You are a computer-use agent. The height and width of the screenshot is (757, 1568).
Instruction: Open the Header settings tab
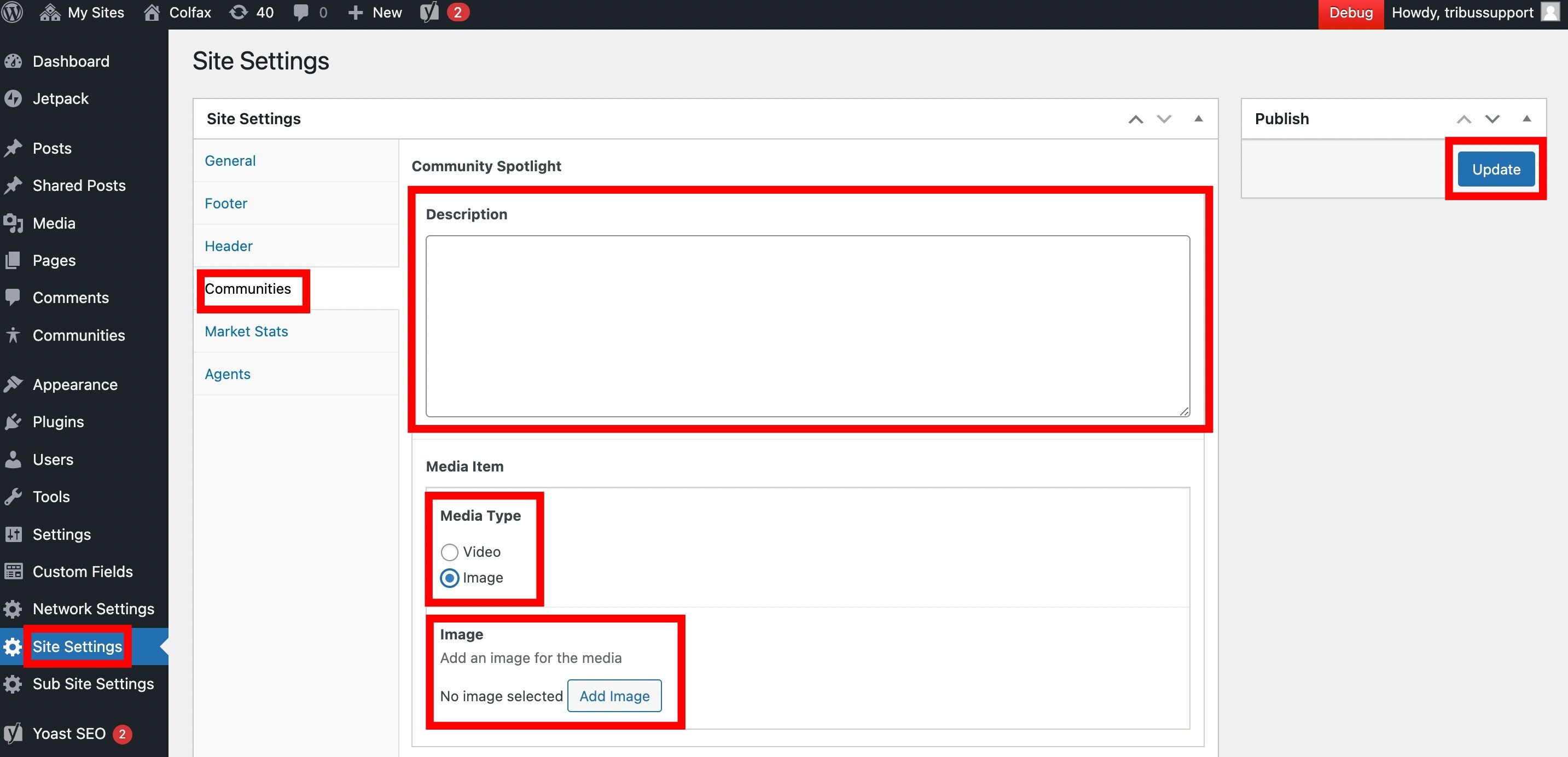[296, 246]
